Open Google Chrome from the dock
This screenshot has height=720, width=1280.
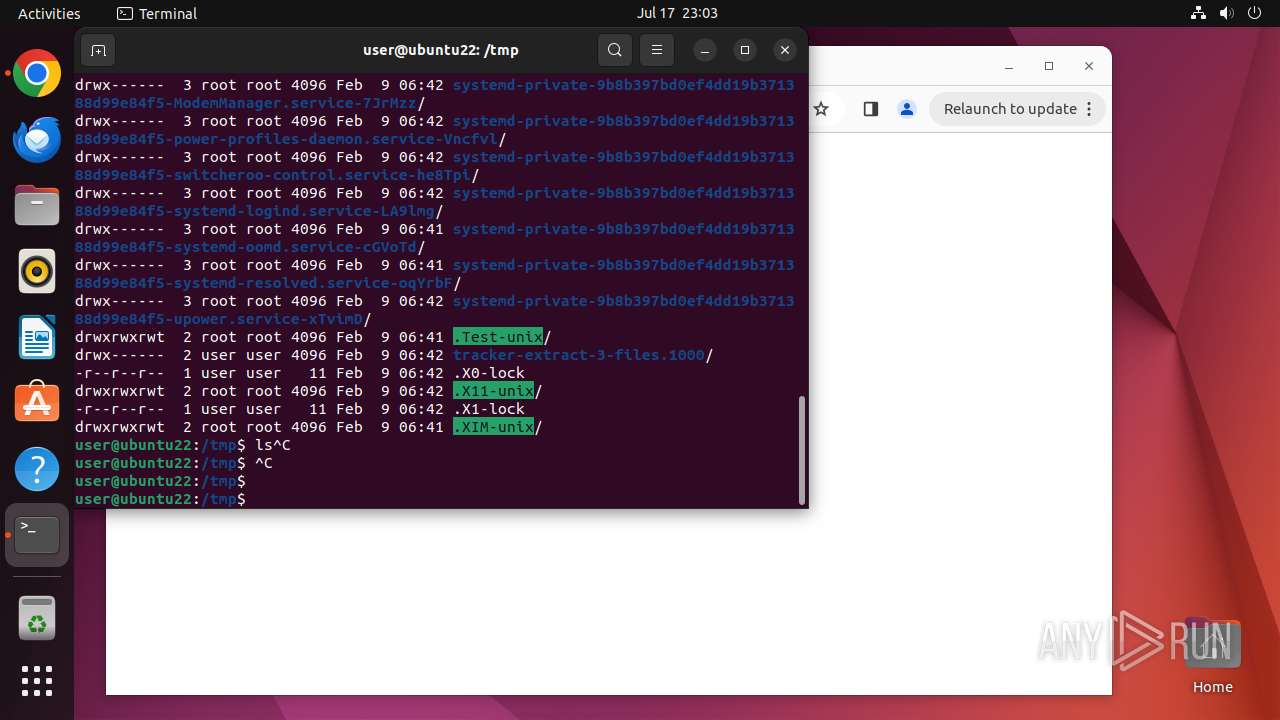(x=37, y=73)
